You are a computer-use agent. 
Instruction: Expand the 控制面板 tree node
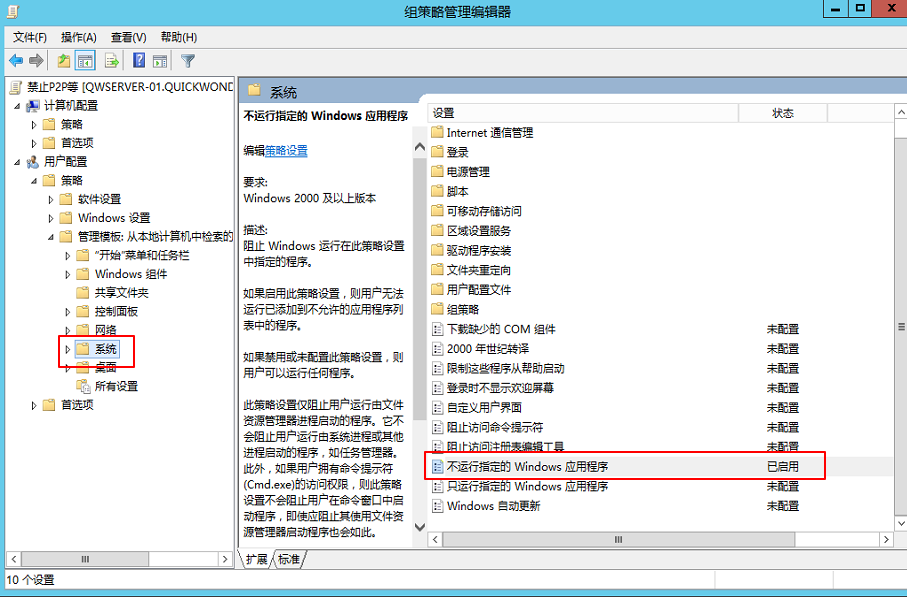click(67, 312)
